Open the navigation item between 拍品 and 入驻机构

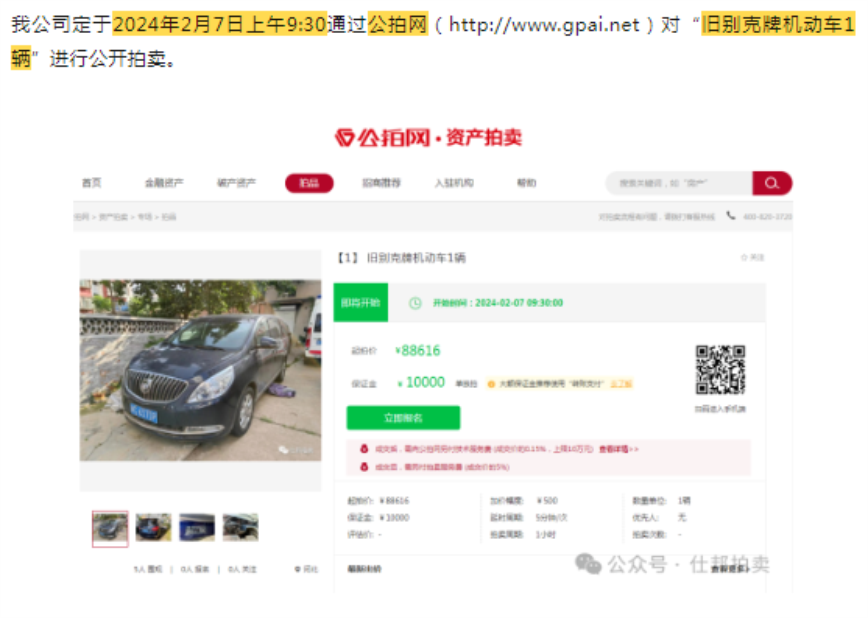tap(381, 183)
